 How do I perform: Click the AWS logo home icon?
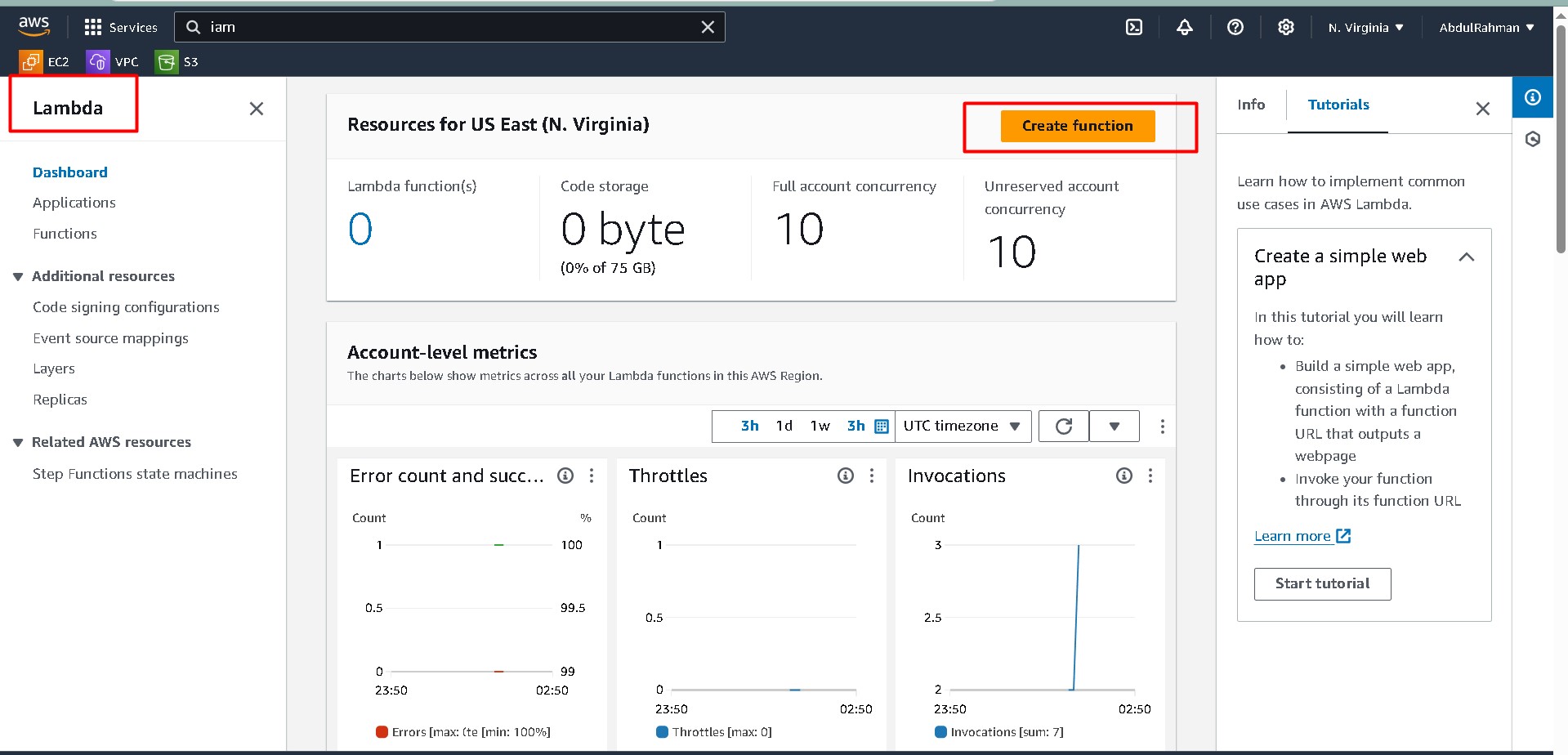[34, 26]
